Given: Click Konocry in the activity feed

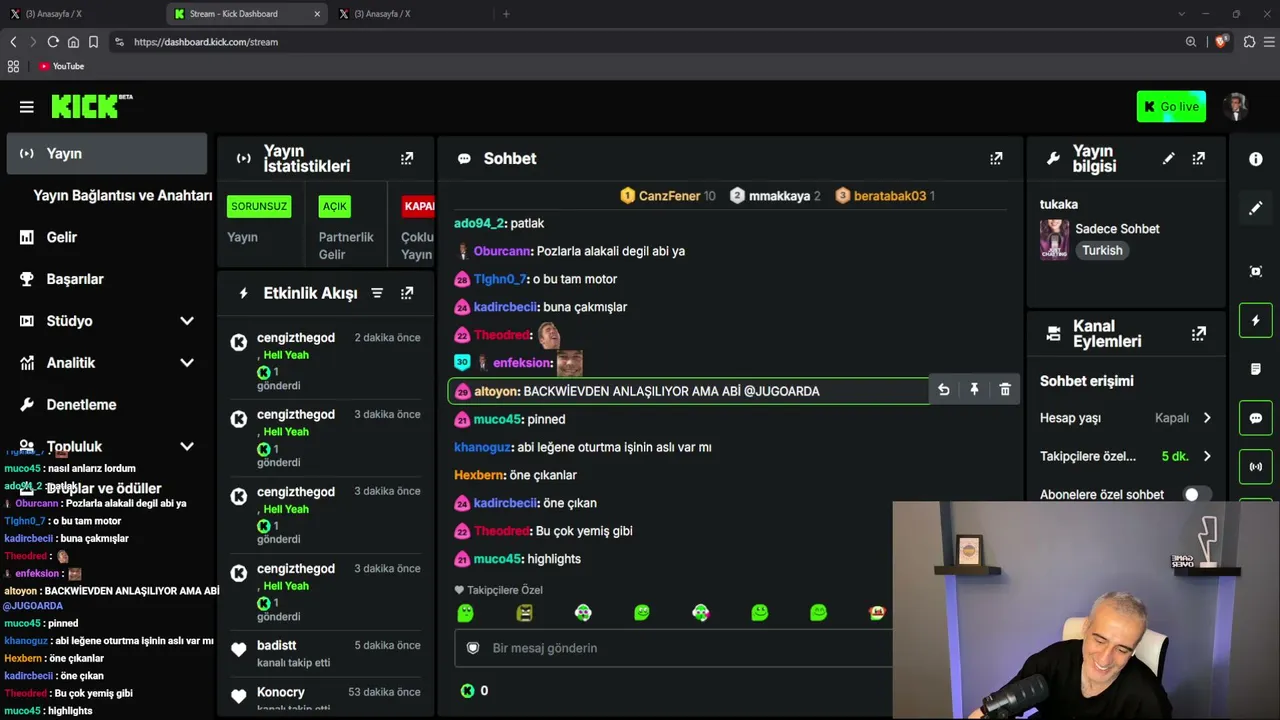Looking at the screenshot, I should coord(281,692).
